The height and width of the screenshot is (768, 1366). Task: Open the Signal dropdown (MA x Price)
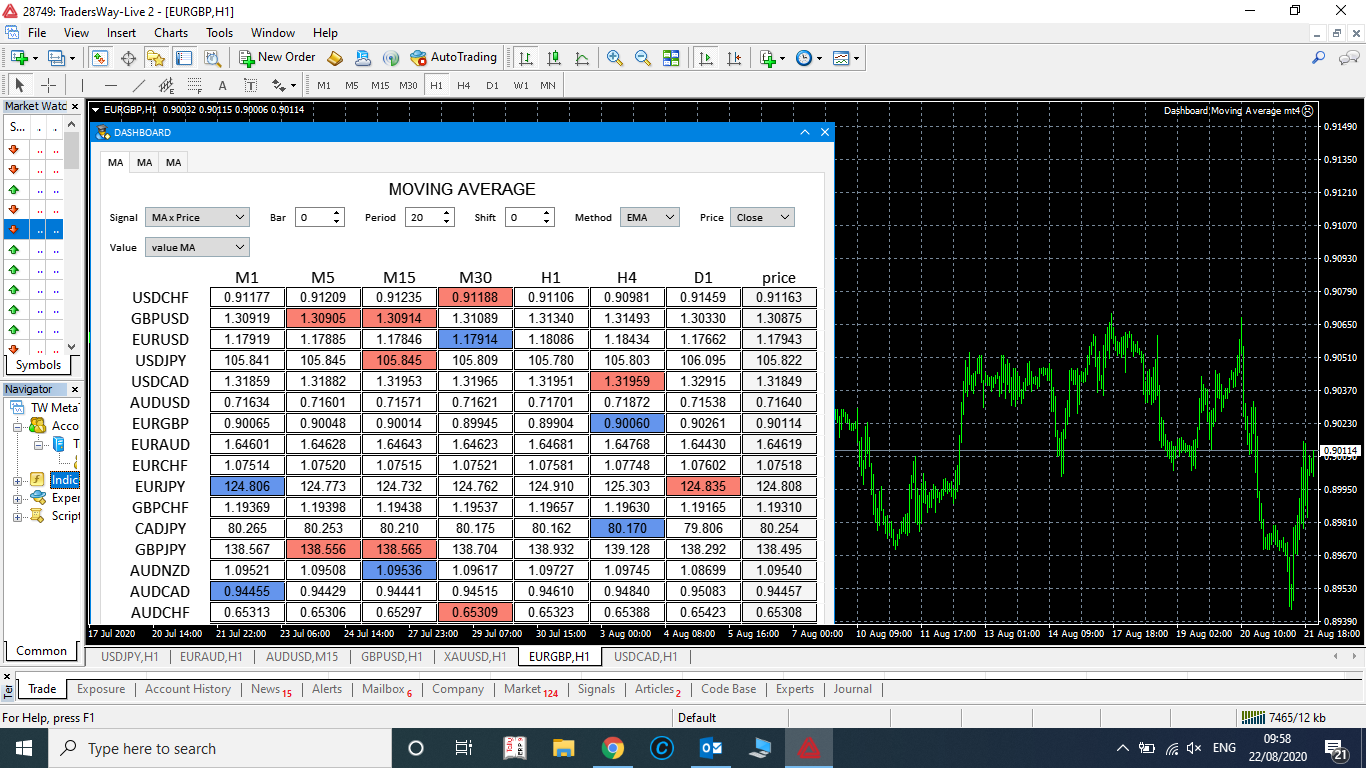point(197,217)
